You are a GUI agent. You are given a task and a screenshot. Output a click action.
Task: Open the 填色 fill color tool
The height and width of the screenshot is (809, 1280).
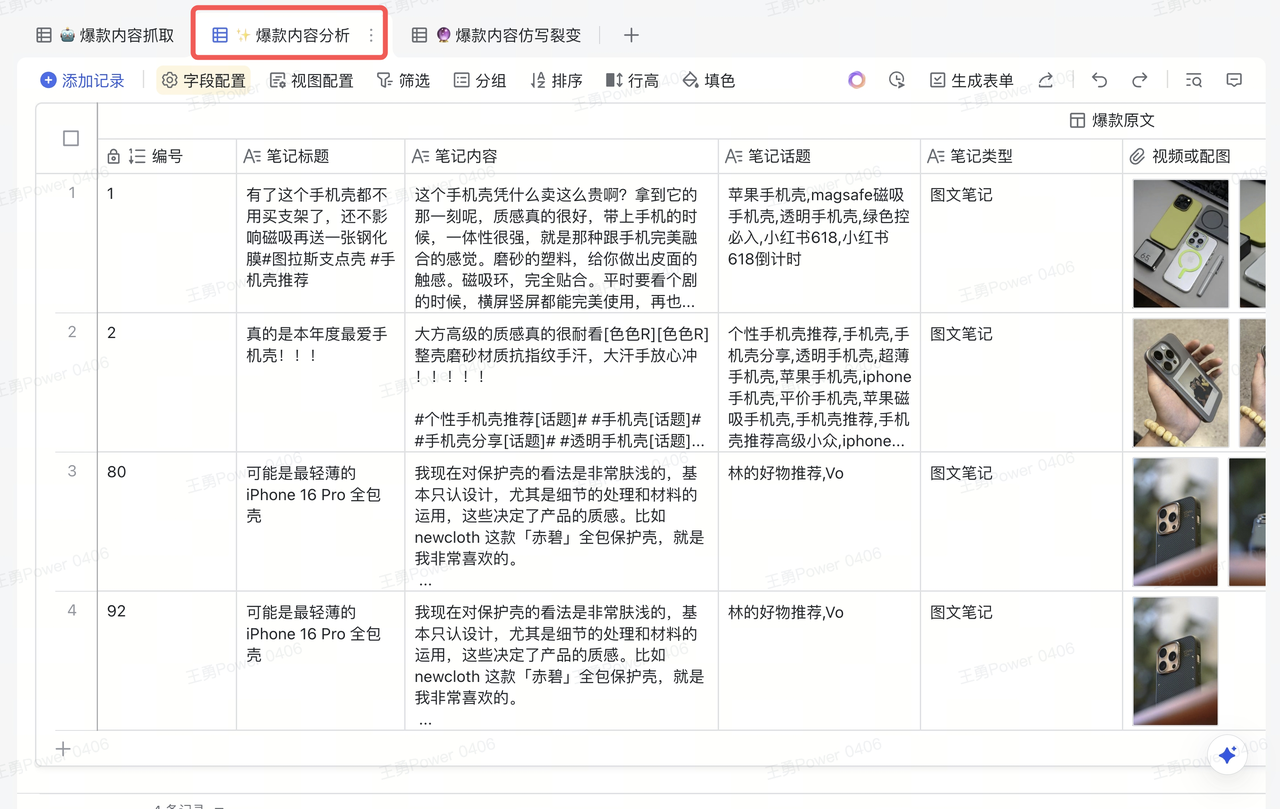click(709, 80)
